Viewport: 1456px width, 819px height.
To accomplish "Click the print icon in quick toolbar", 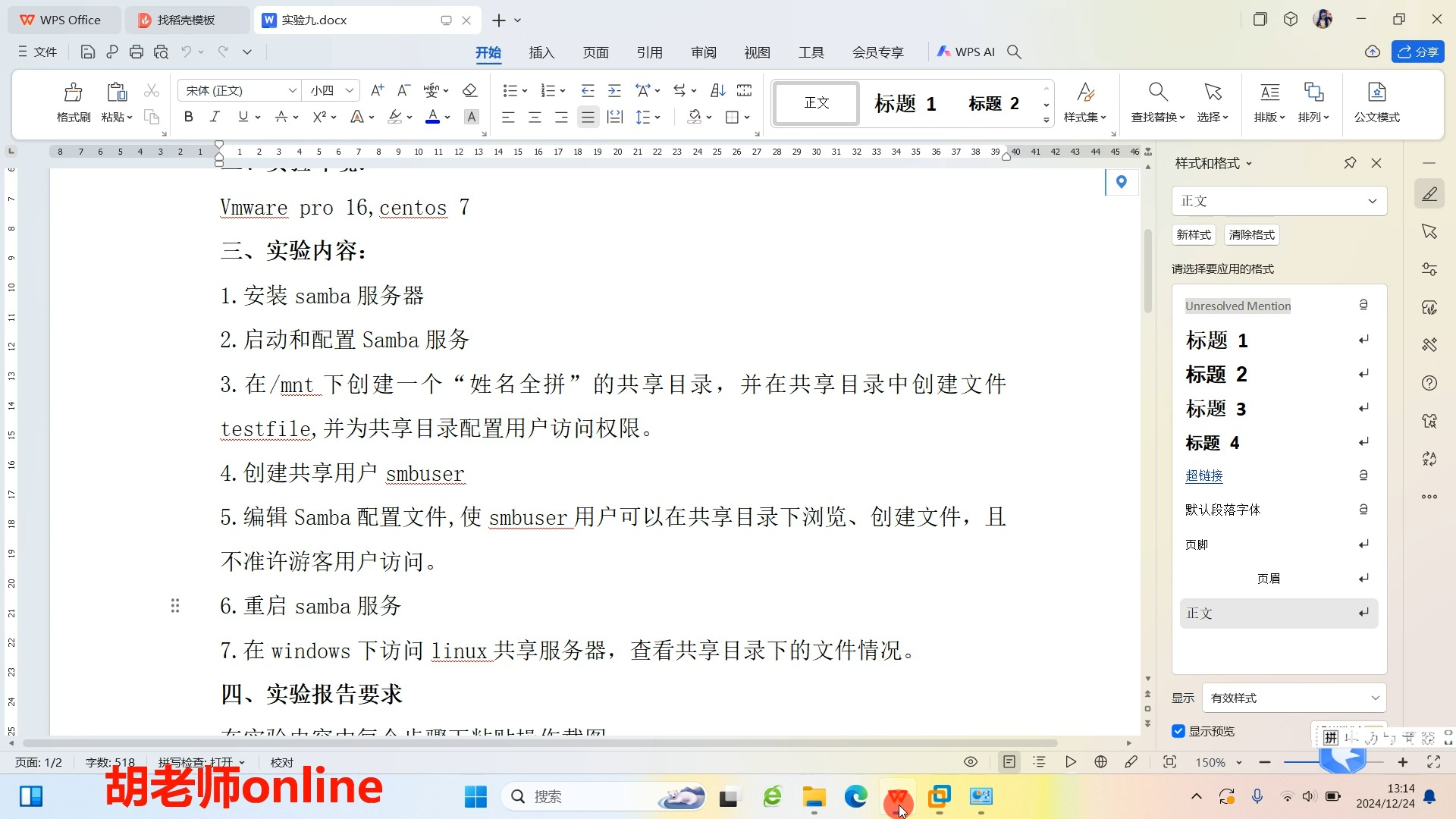I will click(x=136, y=52).
